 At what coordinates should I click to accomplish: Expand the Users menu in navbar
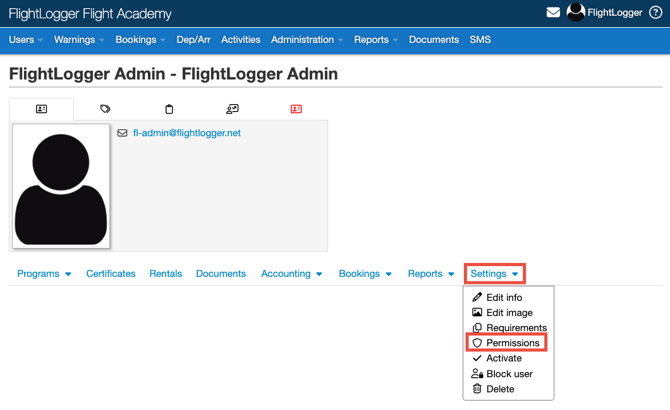pyautogui.click(x=25, y=40)
